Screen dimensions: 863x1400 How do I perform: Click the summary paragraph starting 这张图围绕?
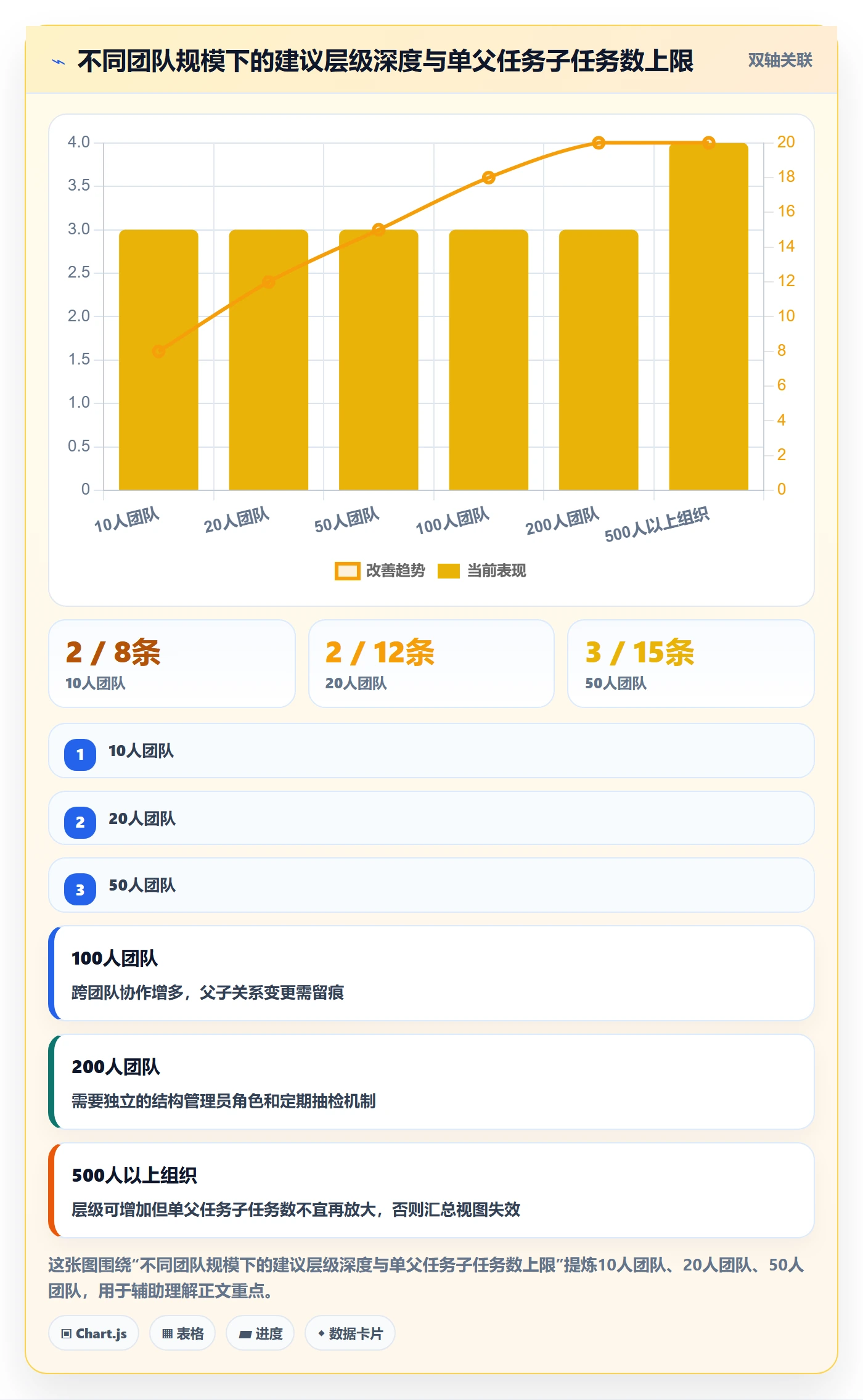[x=427, y=1278]
